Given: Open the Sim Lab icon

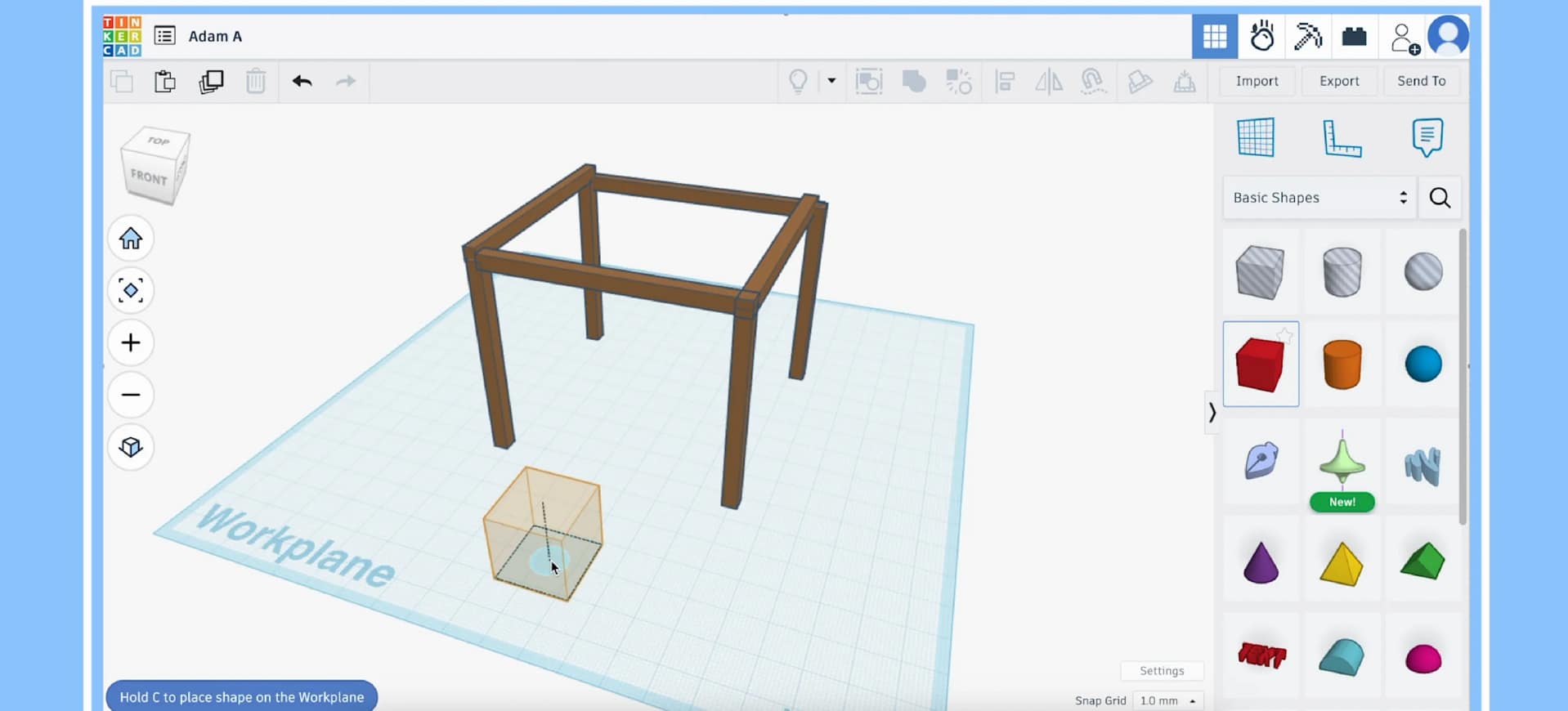Looking at the screenshot, I should tap(1262, 36).
